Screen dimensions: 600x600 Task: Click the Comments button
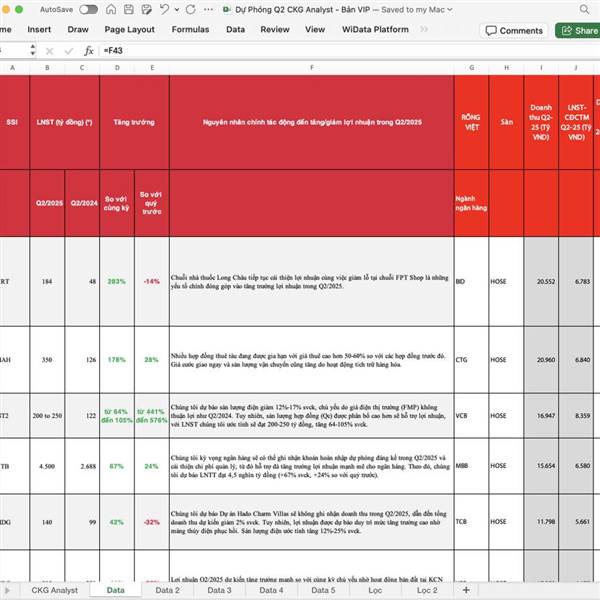tap(514, 31)
